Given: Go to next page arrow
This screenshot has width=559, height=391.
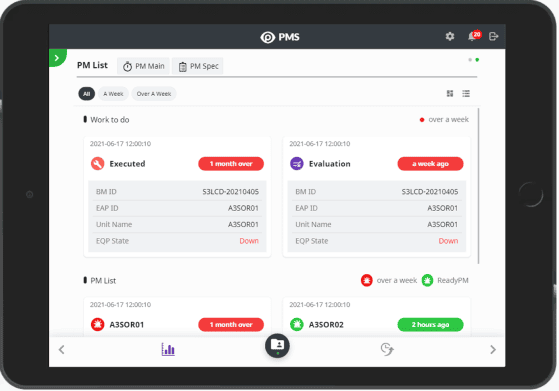Looking at the screenshot, I should [x=493, y=350].
